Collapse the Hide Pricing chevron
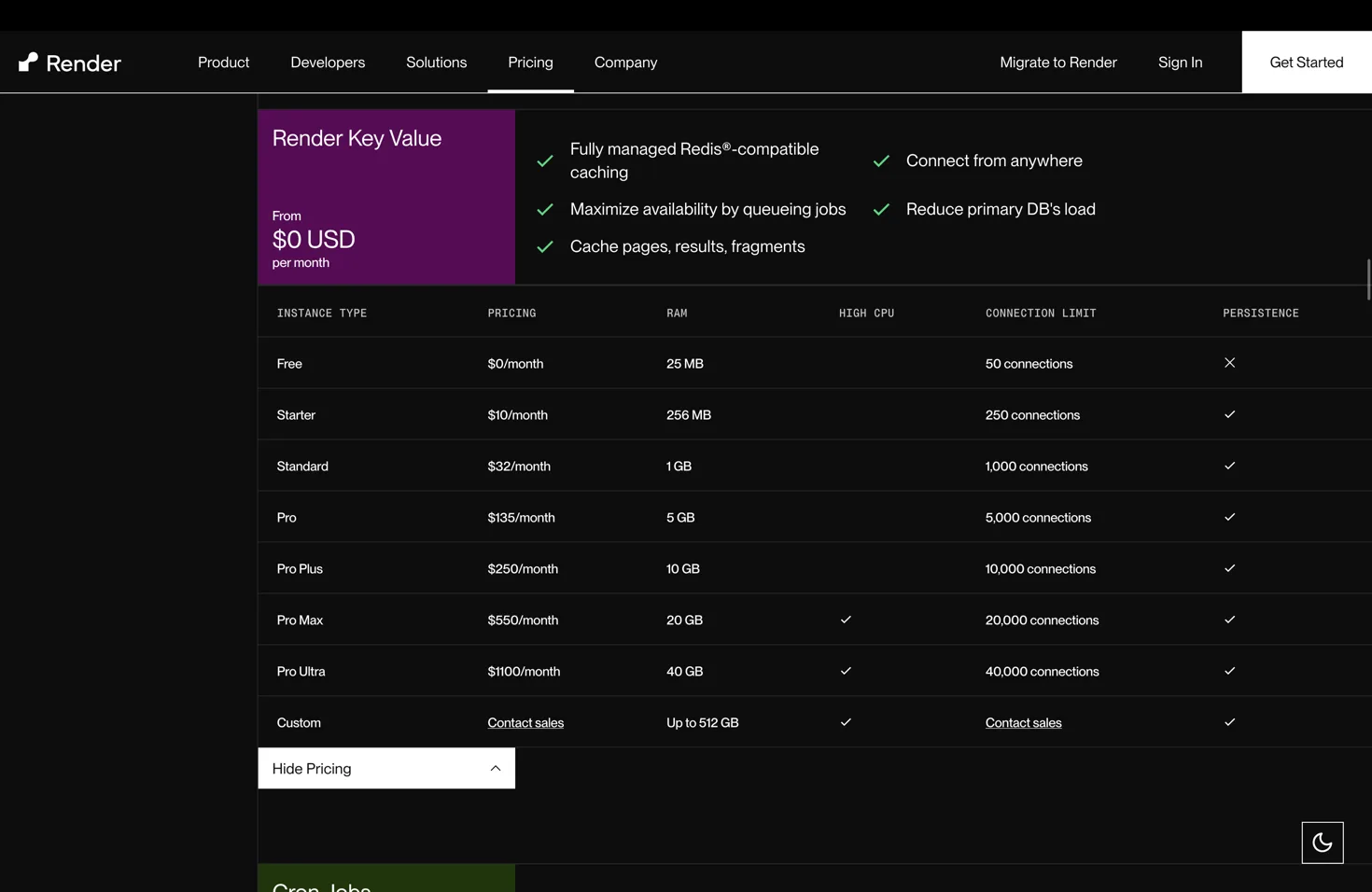This screenshot has height=892, width=1372. [495, 768]
